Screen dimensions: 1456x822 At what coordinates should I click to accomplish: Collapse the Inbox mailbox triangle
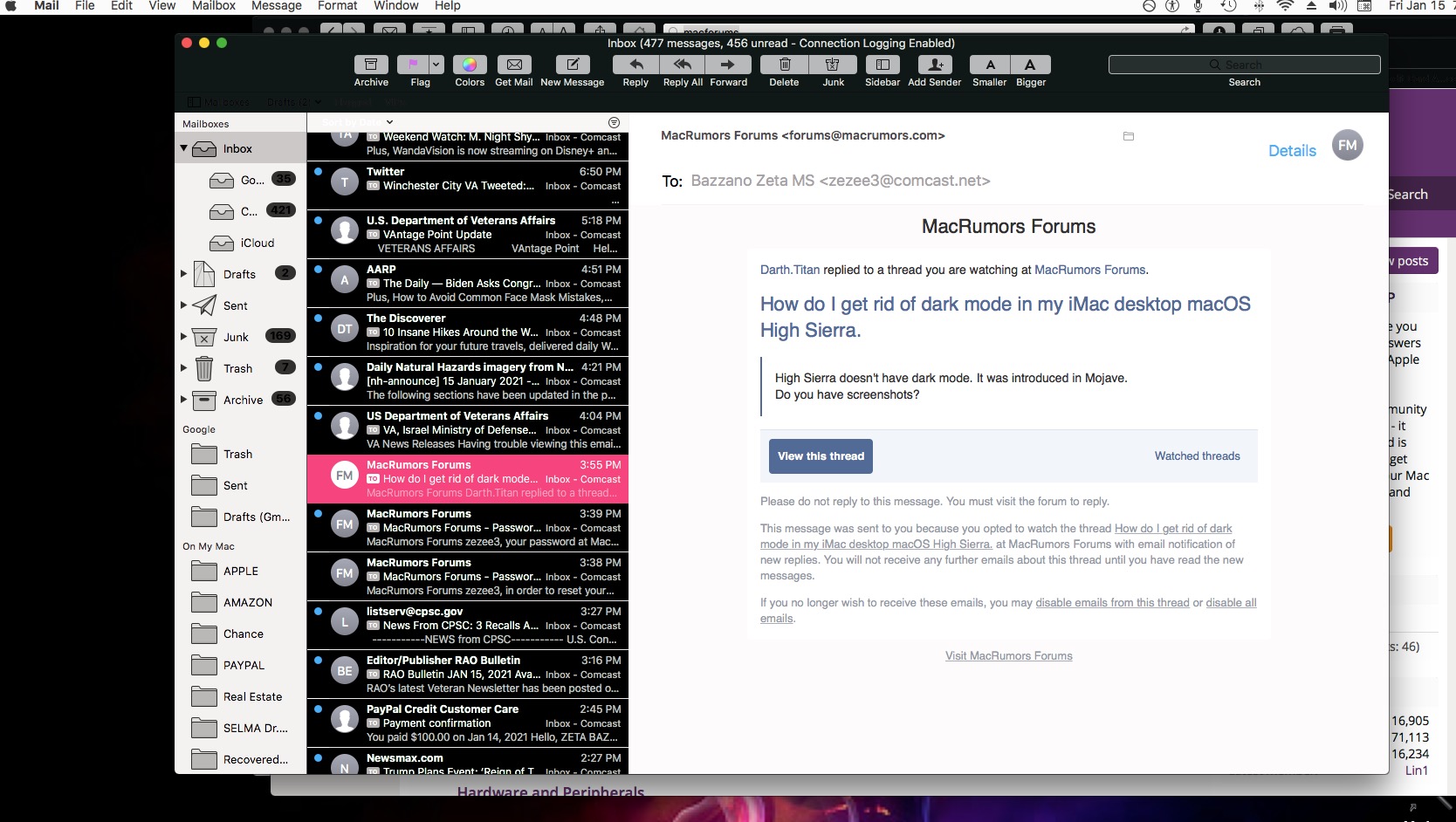pos(184,148)
